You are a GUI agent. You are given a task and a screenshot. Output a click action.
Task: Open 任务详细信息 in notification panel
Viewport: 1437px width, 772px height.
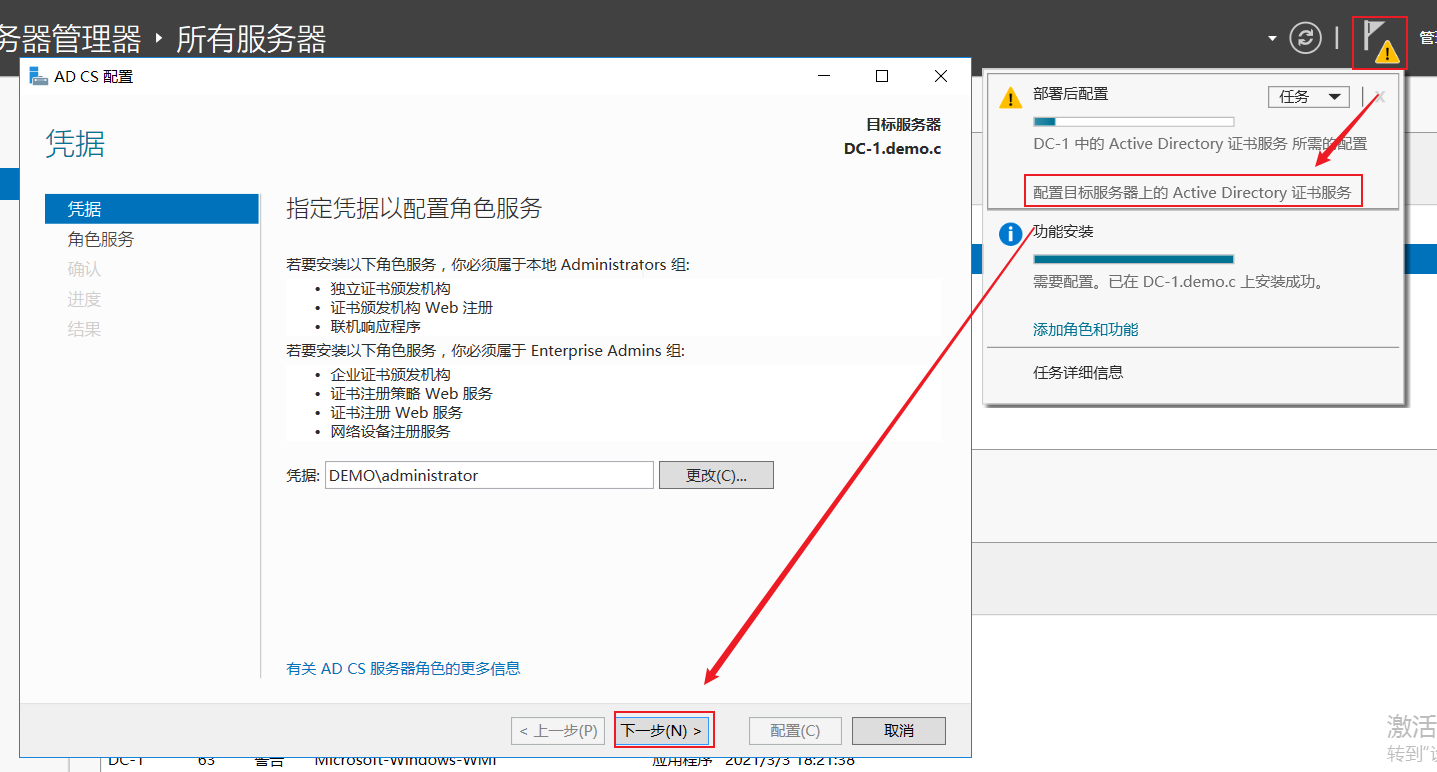(x=1078, y=372)
